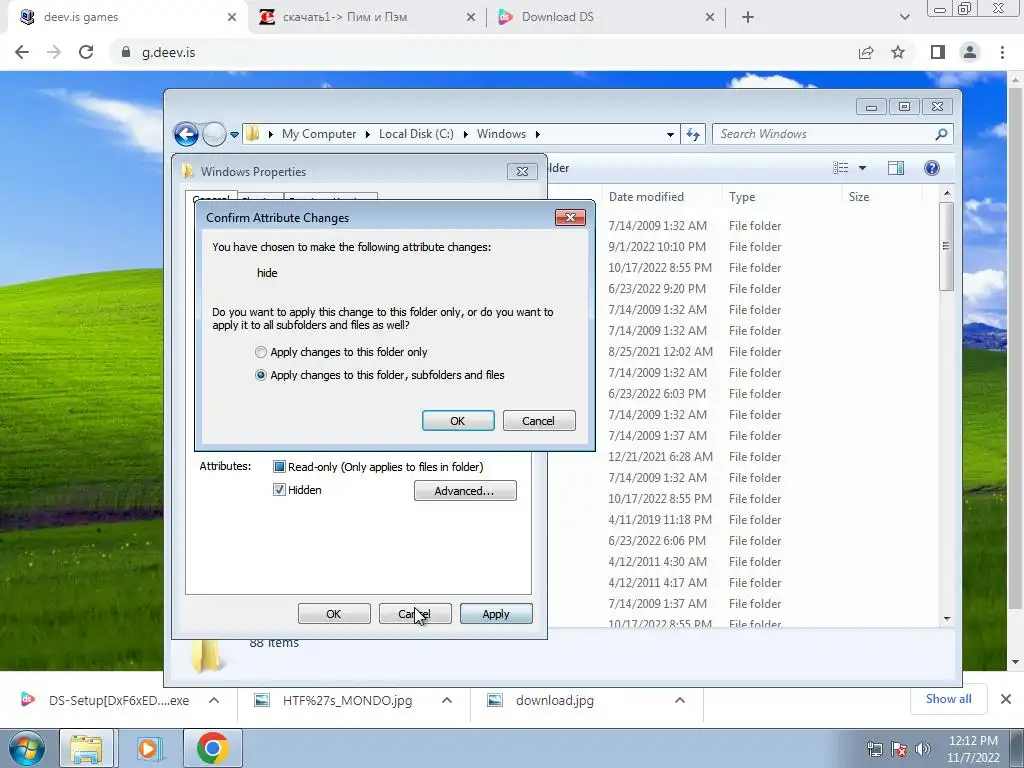Image resolution: width=1024 pixels, height=768 pixels.
Task: Click Chrome icon on taskbar
Action: [x=212, y=748]
